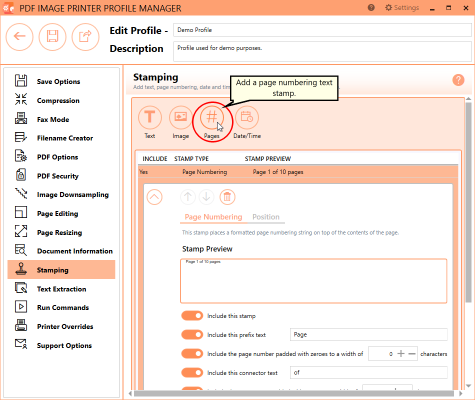Open the Filename Creator section
This screenshot has width=475, height=400.
pyautogui.click(x=61, y=138)
